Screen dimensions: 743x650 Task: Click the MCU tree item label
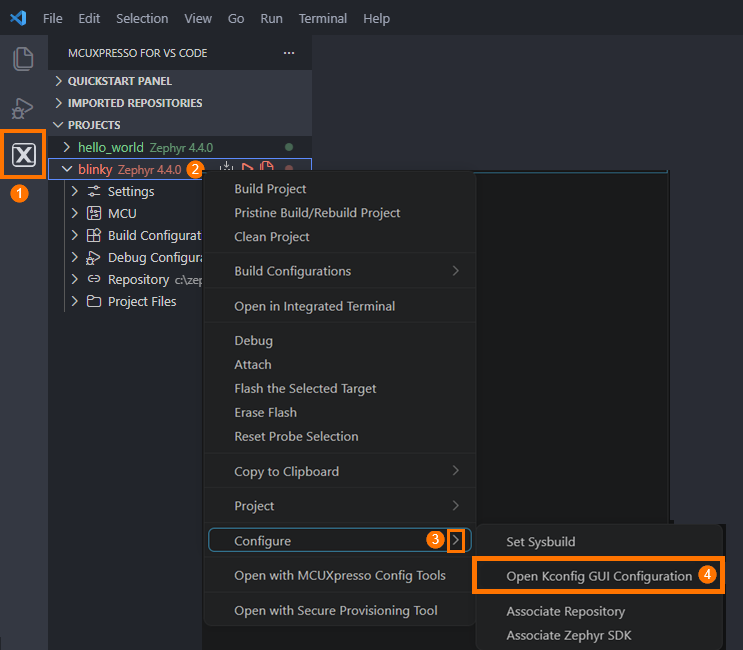tap(122, 214)
